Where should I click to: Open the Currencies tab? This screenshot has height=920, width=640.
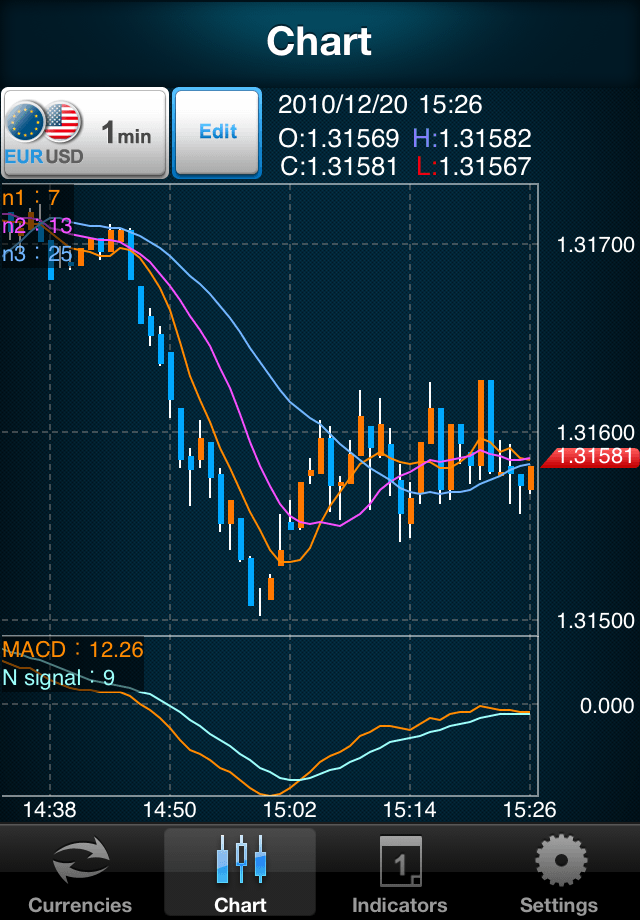point(80,873)
